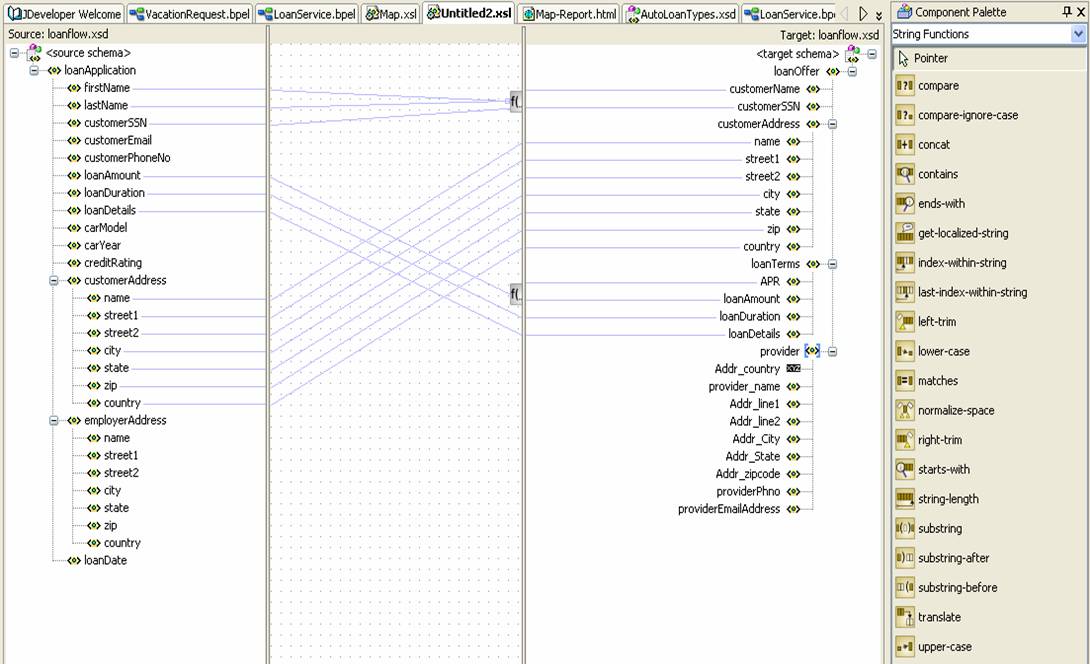Select the source customerPhoneNo element
This screenshot has width=1090, height=664.
(127, 158)
